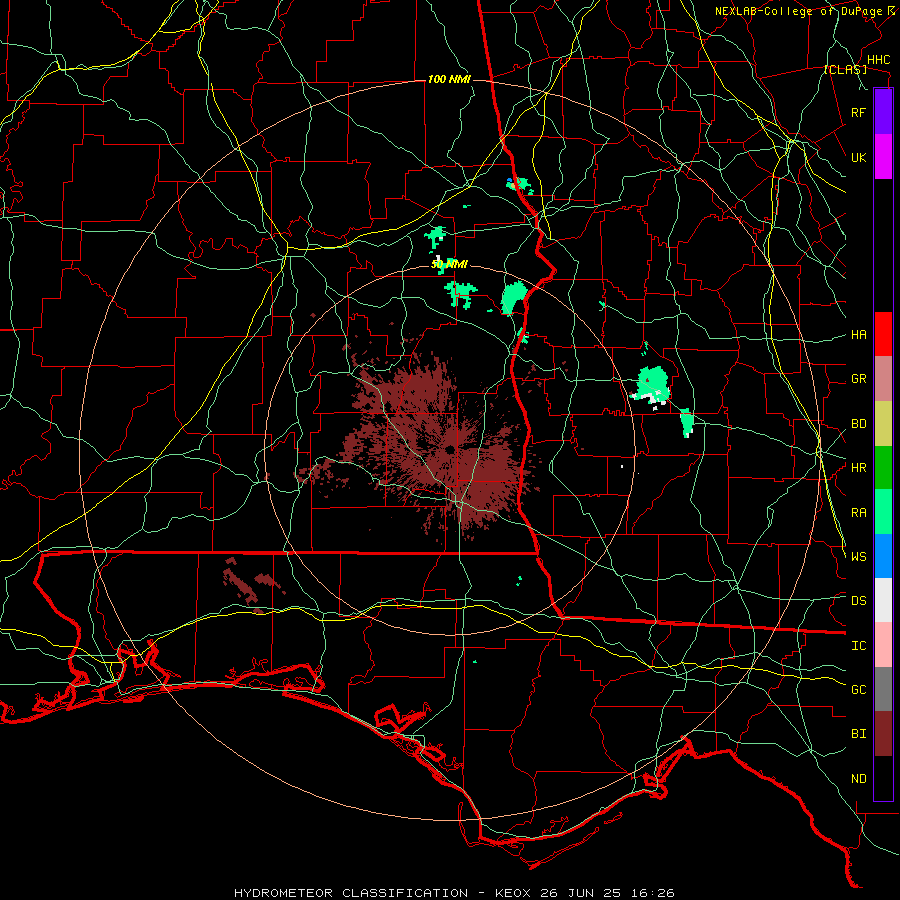Screen dimensions: 900x900
Task: Click the 'GC' legend label
Action: coord(858,689)
